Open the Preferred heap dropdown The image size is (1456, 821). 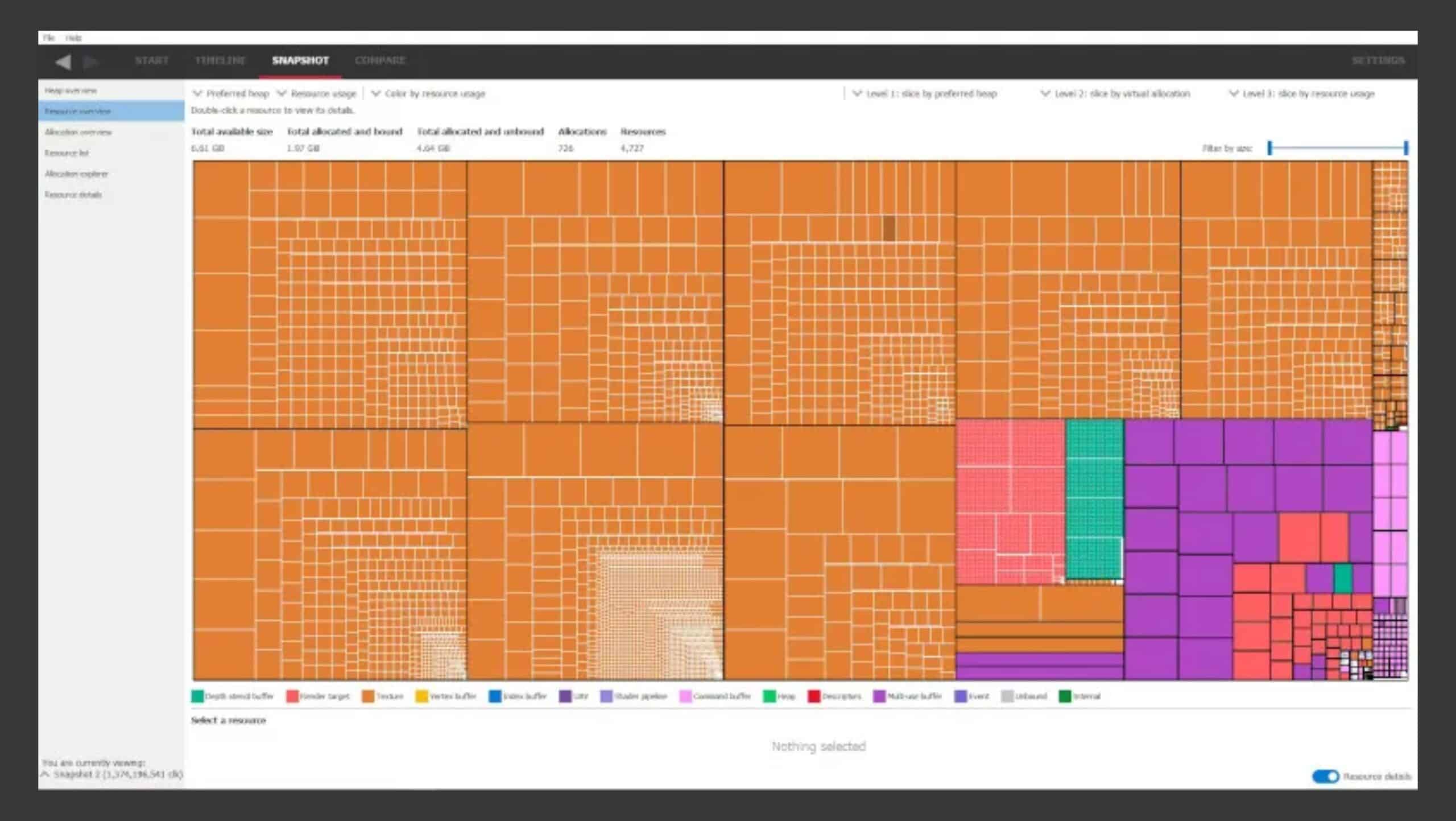pos(231,93)
